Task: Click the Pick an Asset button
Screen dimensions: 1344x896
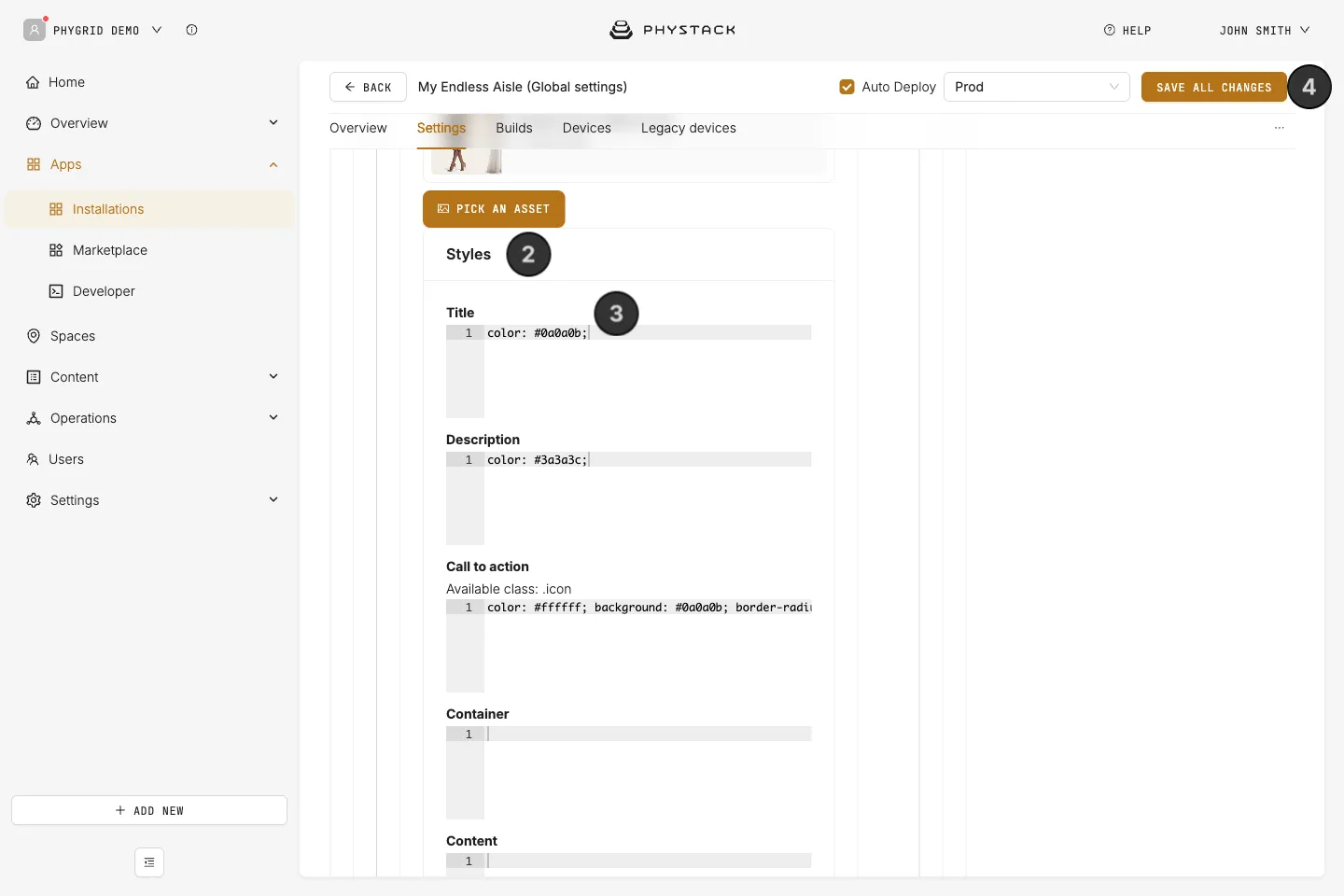Action: coord(494,209)
